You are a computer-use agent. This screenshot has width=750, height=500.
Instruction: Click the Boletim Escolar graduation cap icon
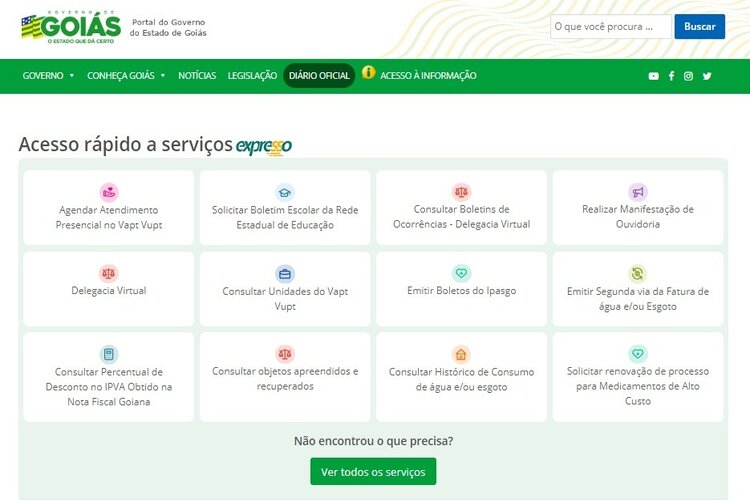coord(285,192)
